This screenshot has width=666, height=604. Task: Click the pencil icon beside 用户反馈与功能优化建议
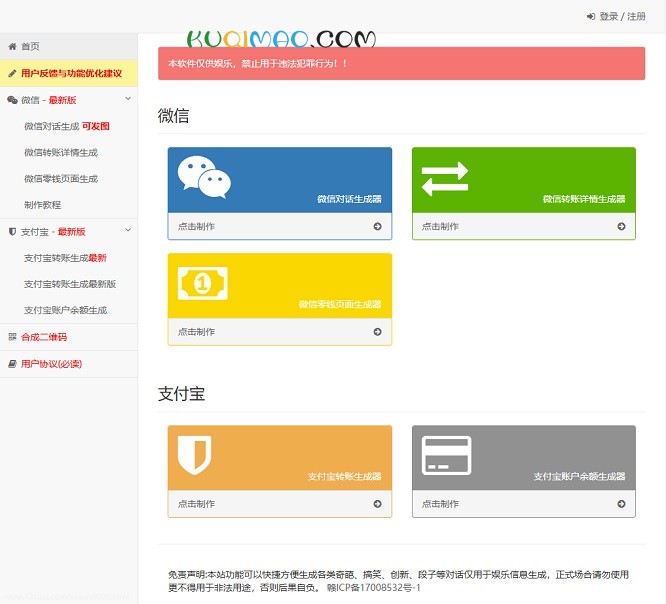pyautogui.click(x=12, y=73)
